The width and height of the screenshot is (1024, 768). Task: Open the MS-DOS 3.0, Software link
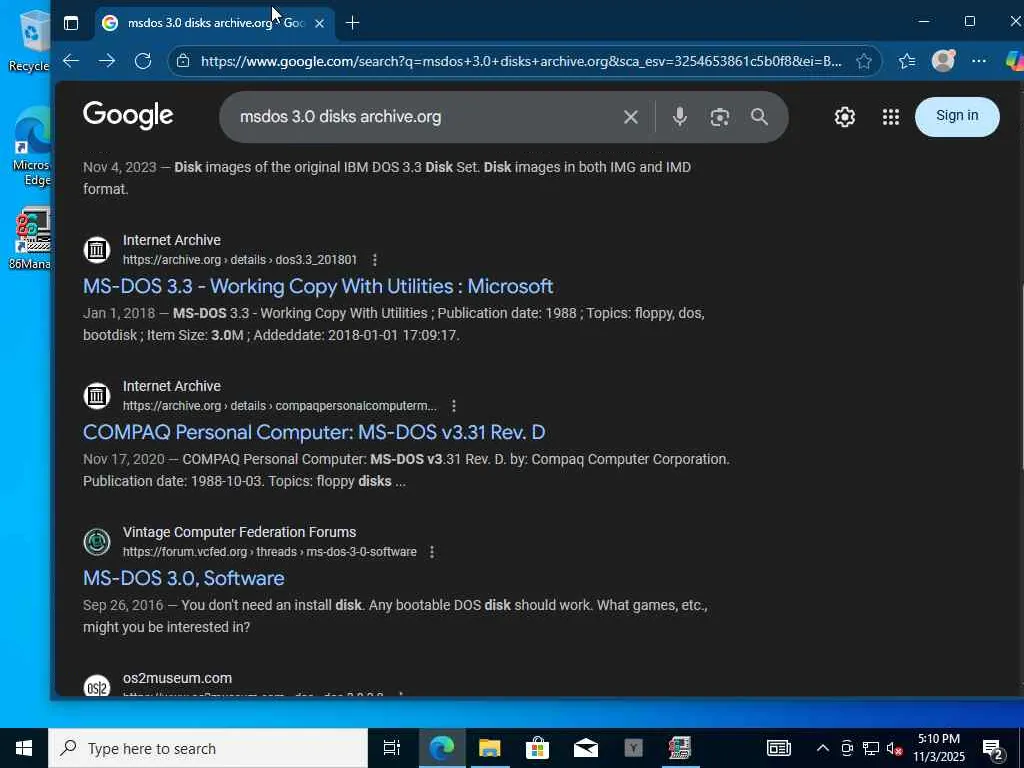pyautogui.click(x=184, y=578)
